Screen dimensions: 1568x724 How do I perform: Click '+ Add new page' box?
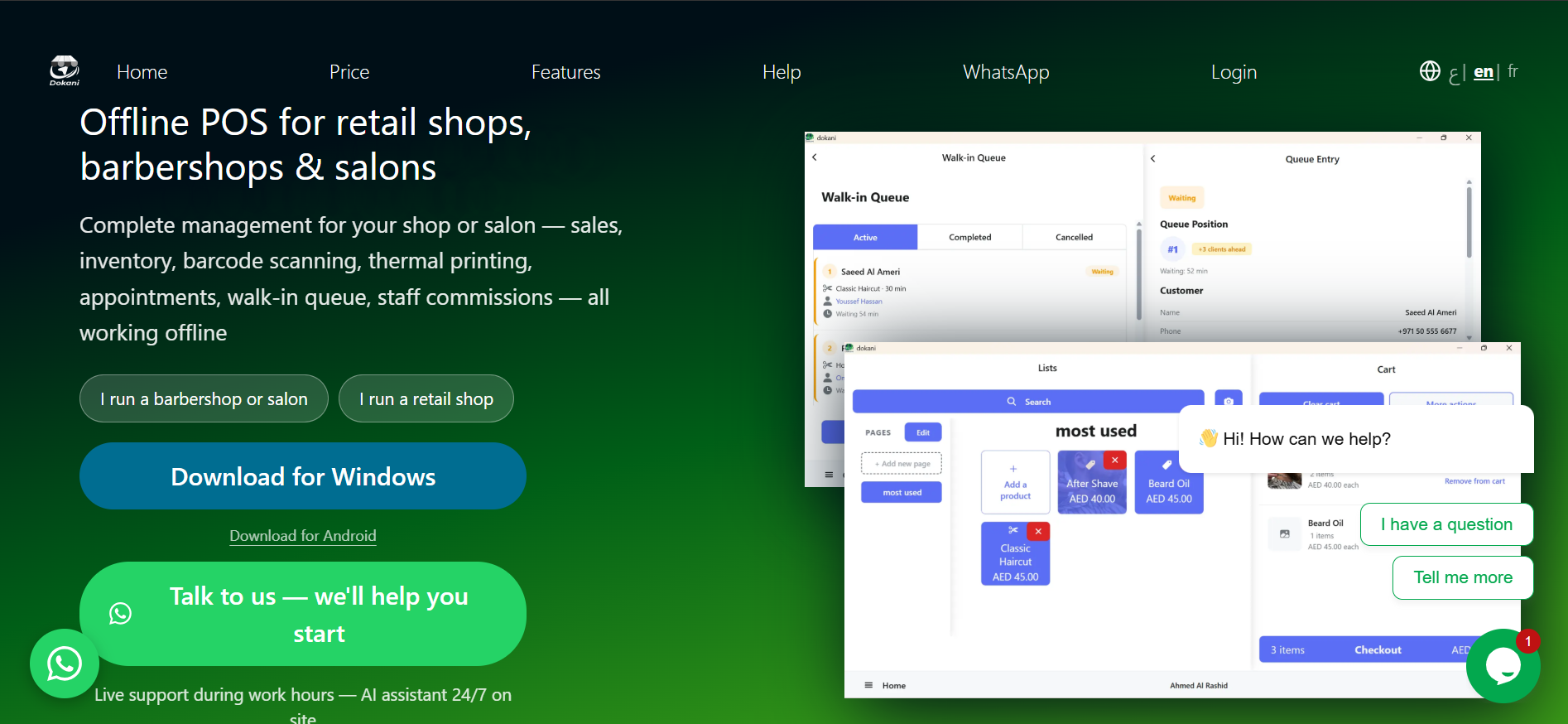902,464
